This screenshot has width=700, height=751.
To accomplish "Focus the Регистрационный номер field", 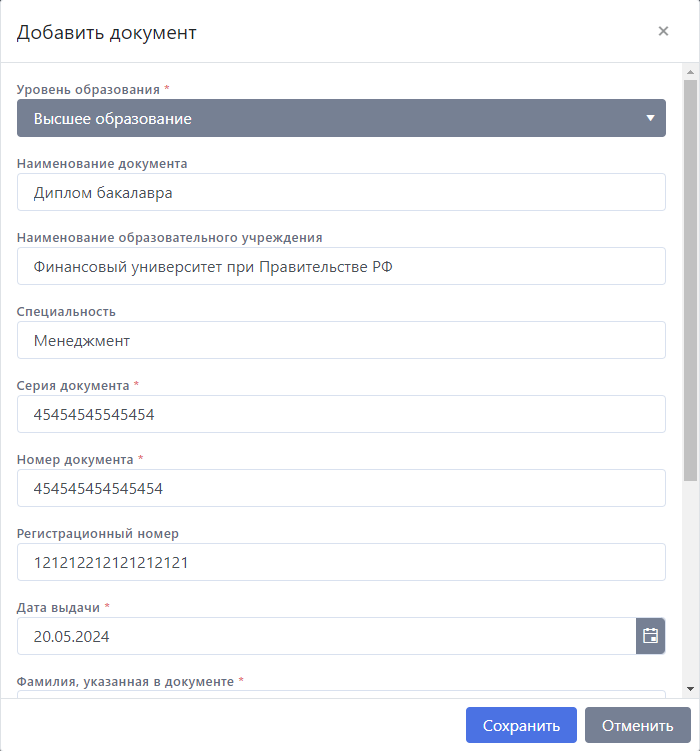I will coord(341,562).
